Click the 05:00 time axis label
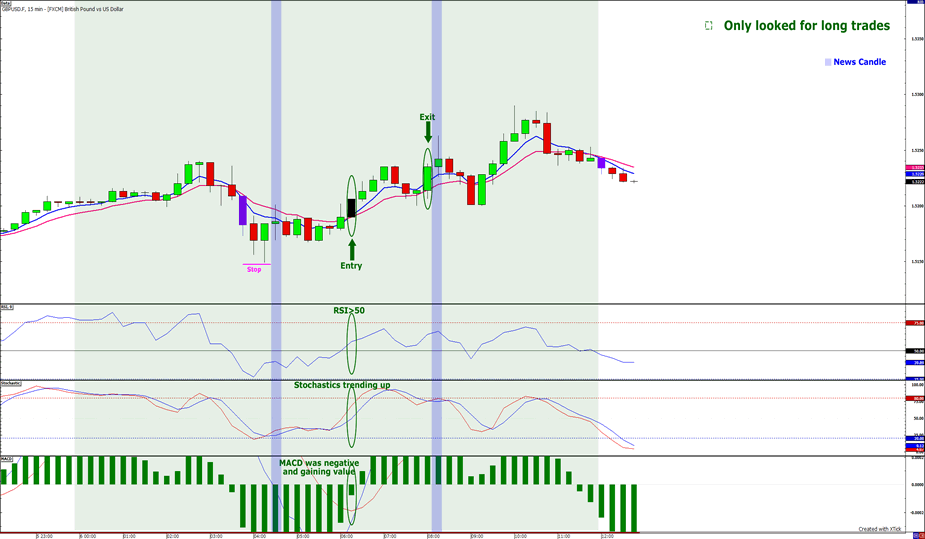Image resolution: width=925 pixels, height=539 pixels. [x=303, y=536]
